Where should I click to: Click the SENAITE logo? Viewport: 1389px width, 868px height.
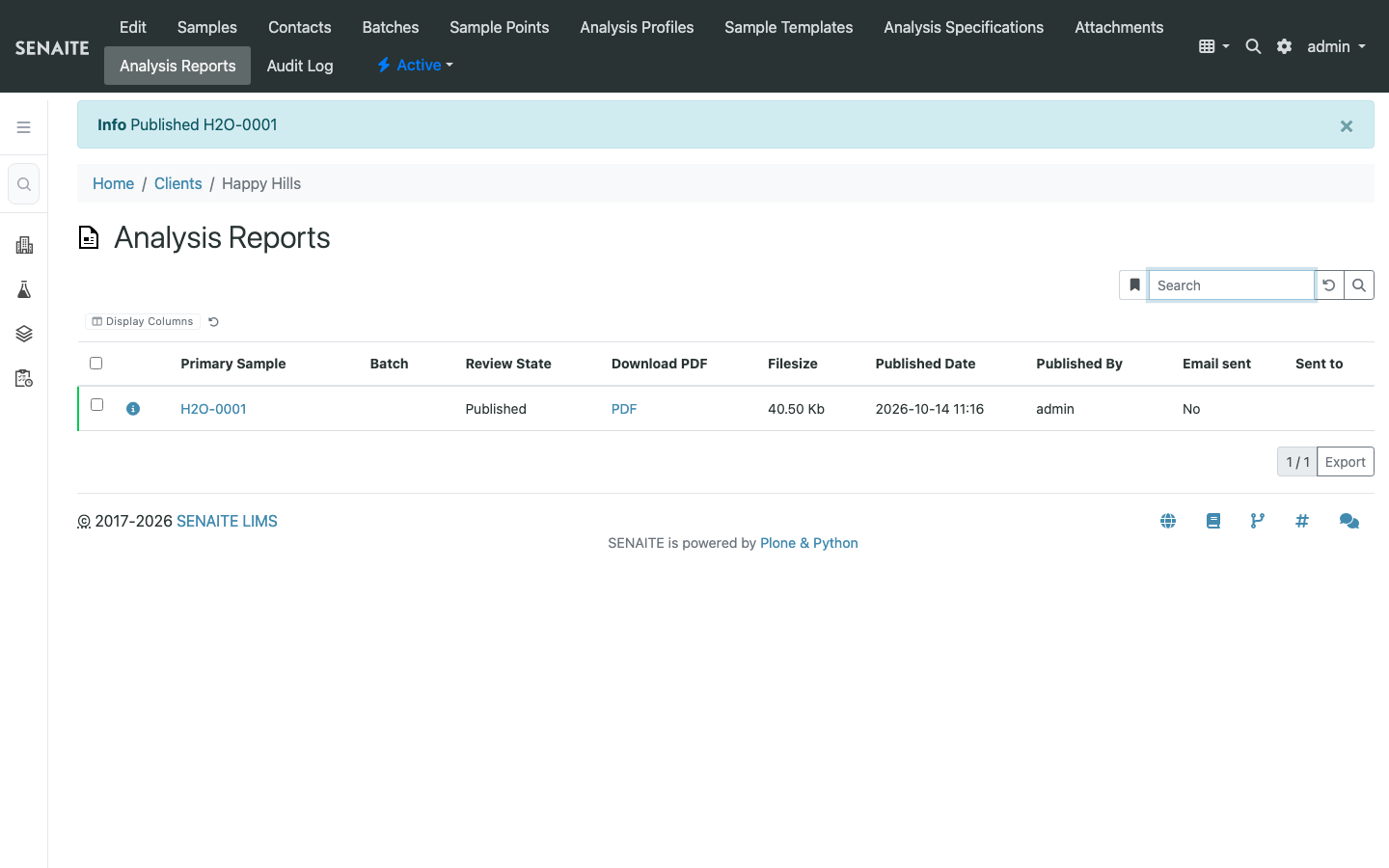52,47
